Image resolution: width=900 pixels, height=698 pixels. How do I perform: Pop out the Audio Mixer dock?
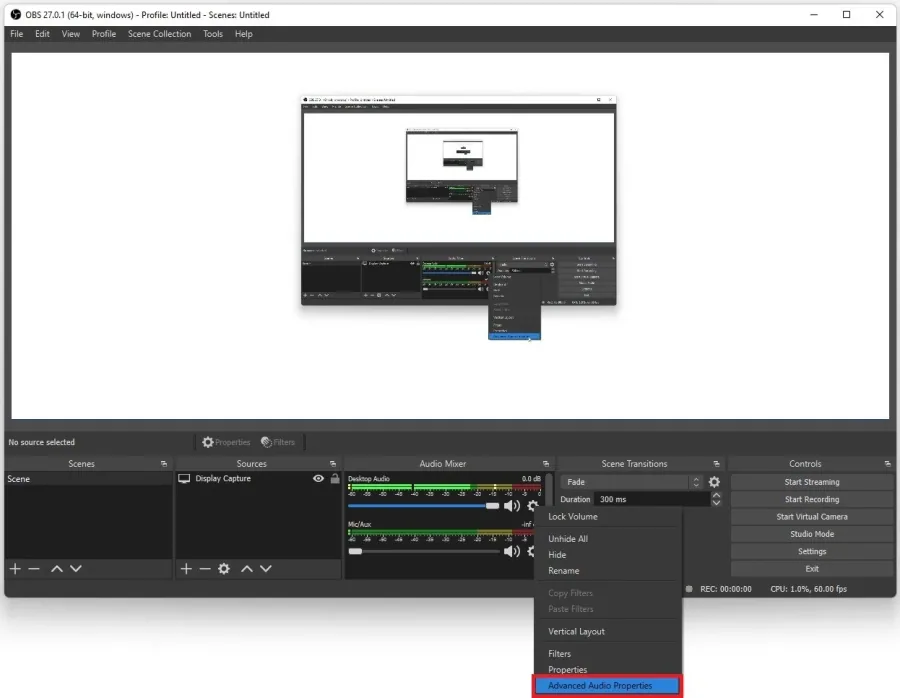pyautogui.click(x=546, y=464)
